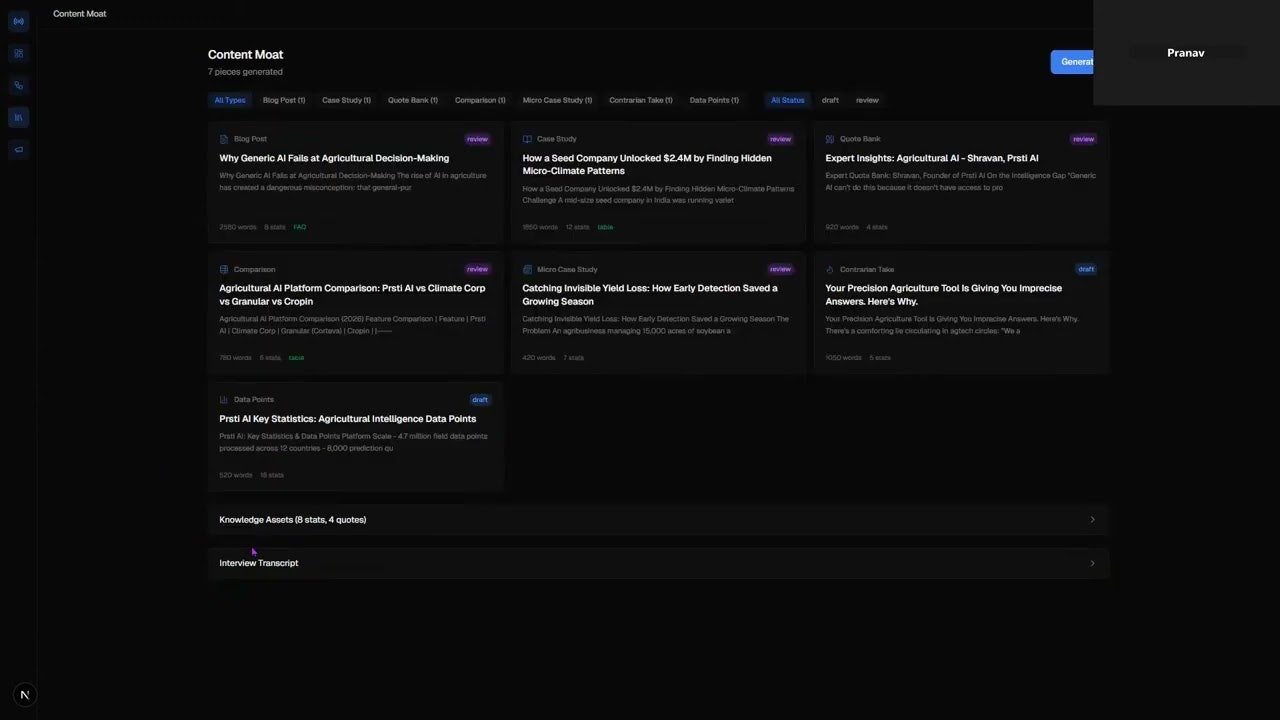Image resolution: width=1280 pixels, height=720 pixels.
Task: Click the Interview Transcript chevron arrow
Action: tap(1092, 563)
